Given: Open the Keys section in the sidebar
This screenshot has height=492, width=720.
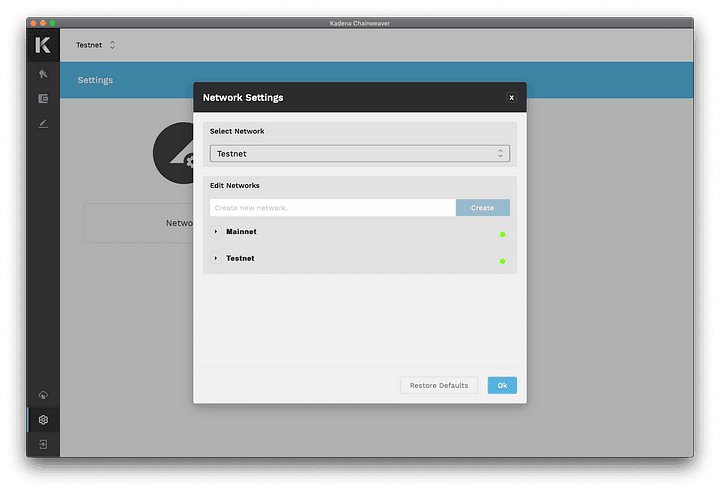Looking at the screenshot, I should point(43,74).
